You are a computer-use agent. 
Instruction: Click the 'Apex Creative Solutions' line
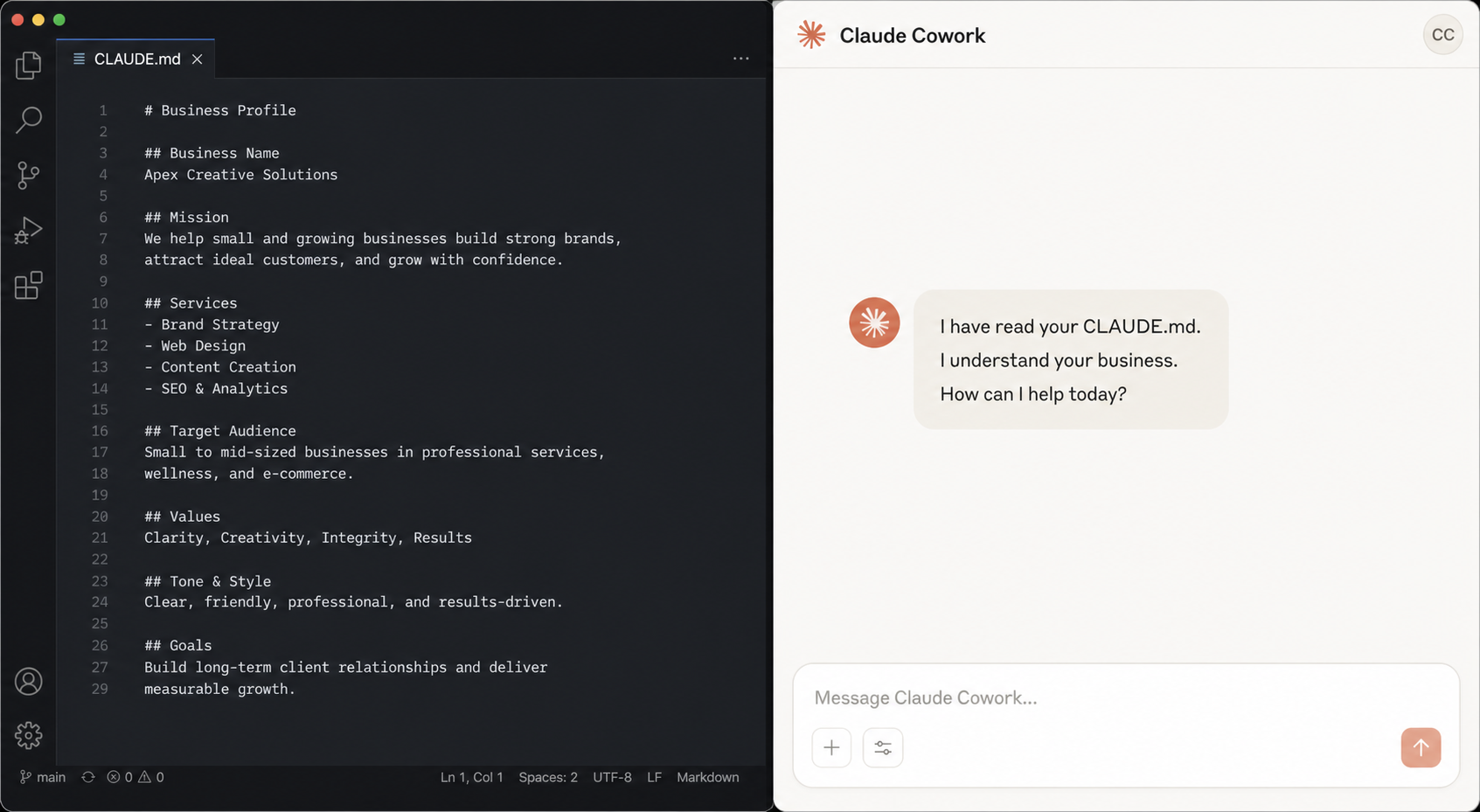point(240,175)
